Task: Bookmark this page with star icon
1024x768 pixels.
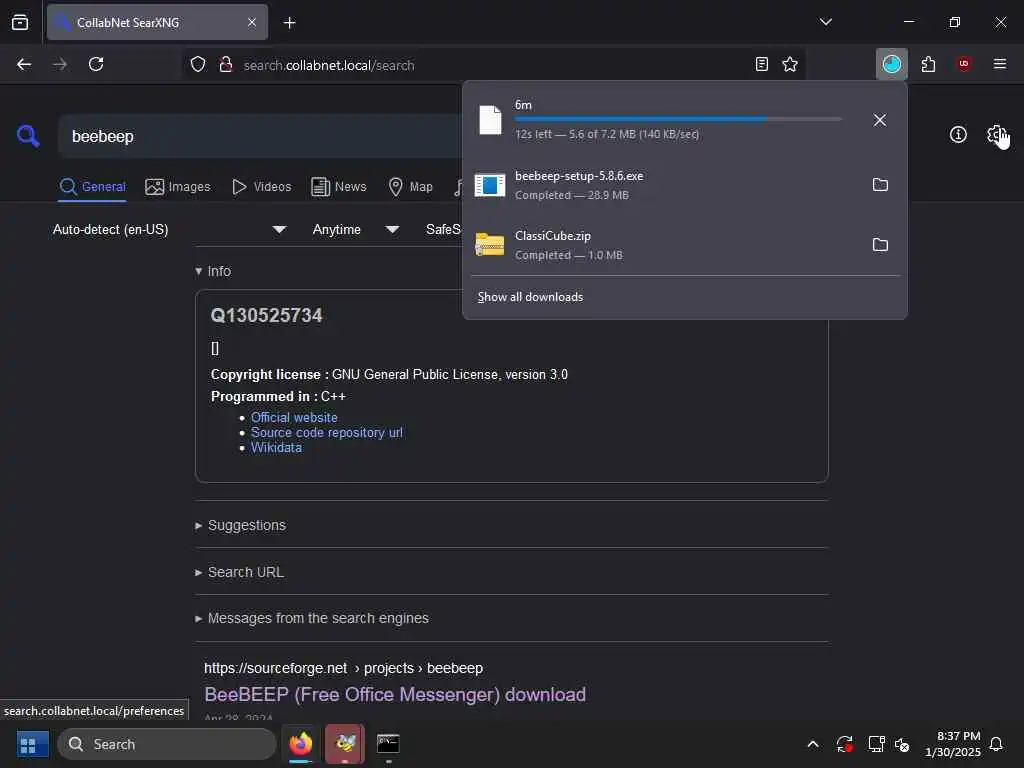Action: (x=790, y=64)
